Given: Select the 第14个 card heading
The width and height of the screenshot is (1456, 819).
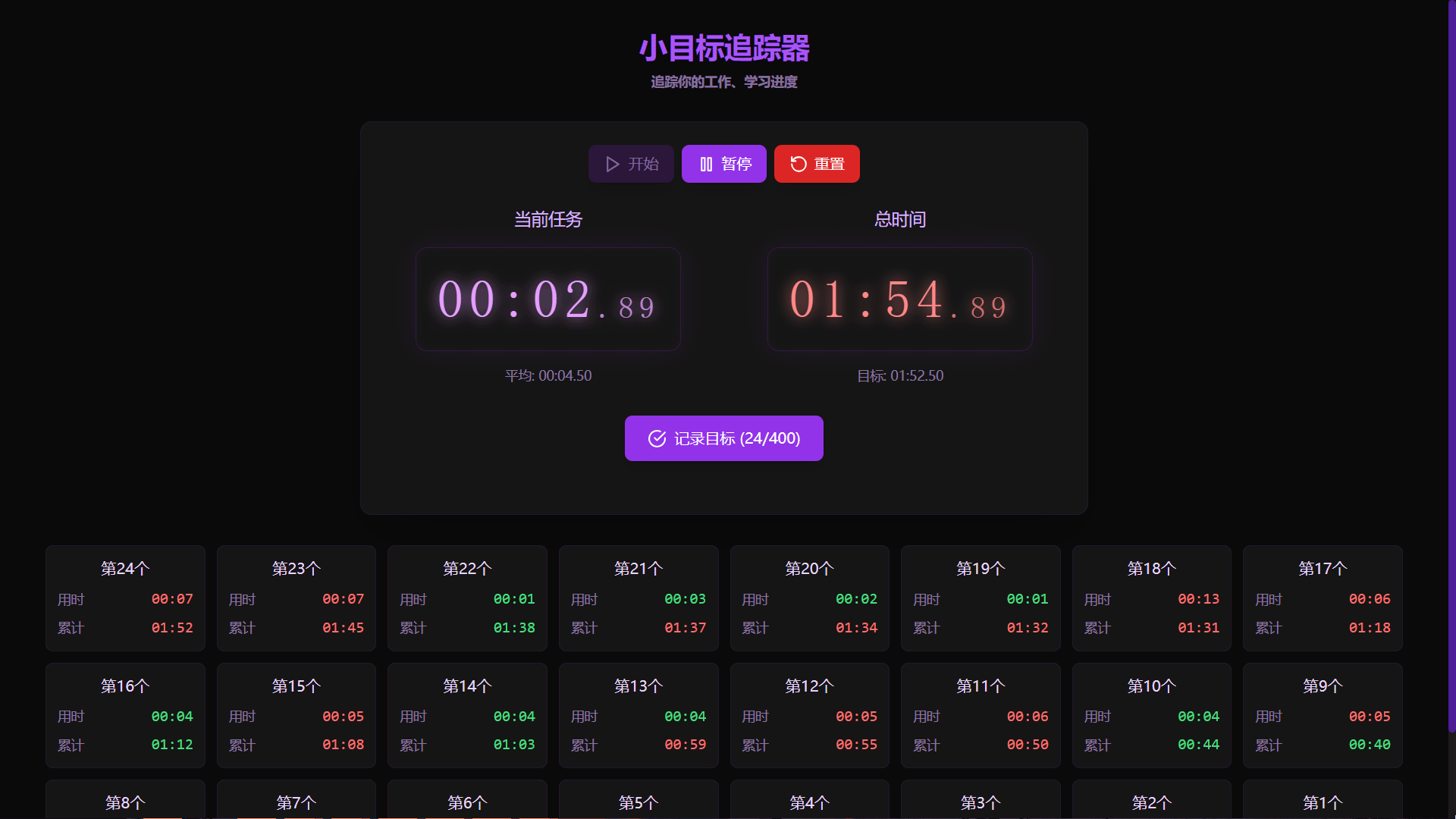Looking at the screenshot, I should [x=467, y=686].
